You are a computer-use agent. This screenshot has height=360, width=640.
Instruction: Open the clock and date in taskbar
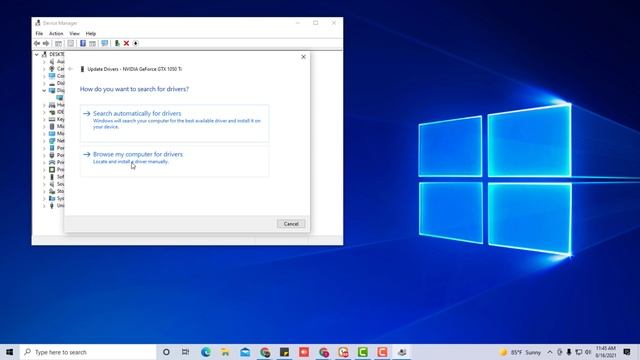pos(606,352)
